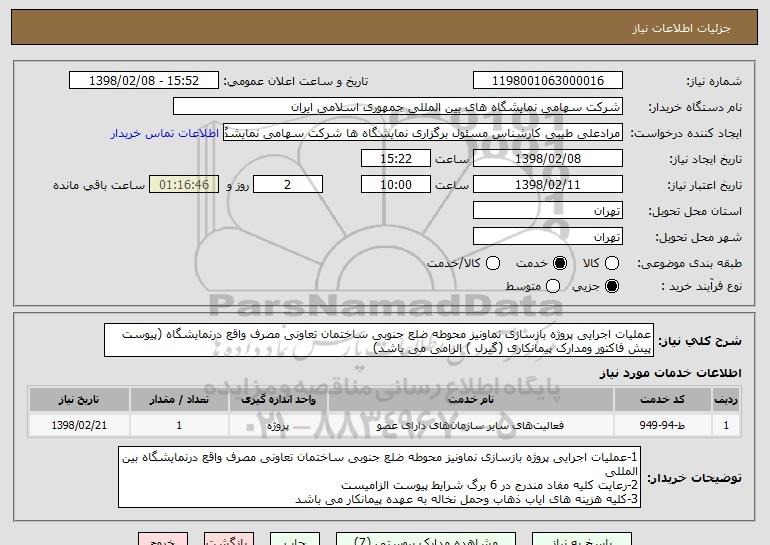770x545 pixels.
Task: Select the خدمت radio button
Action: coord(560,263)
